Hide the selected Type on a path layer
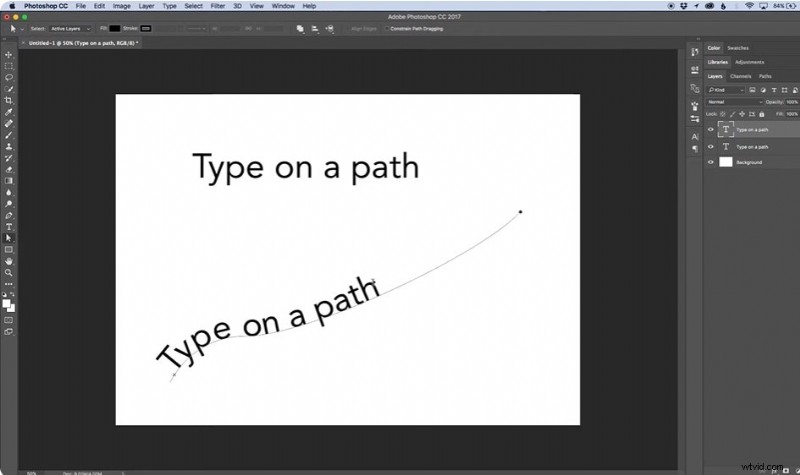The width and height of the screenshot is (800, 475). point(710,130)
